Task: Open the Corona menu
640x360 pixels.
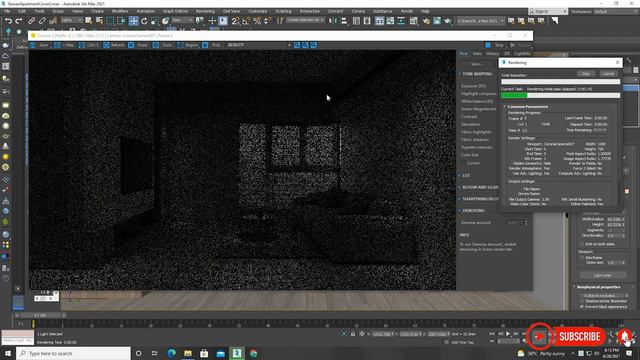Action: 358,11
